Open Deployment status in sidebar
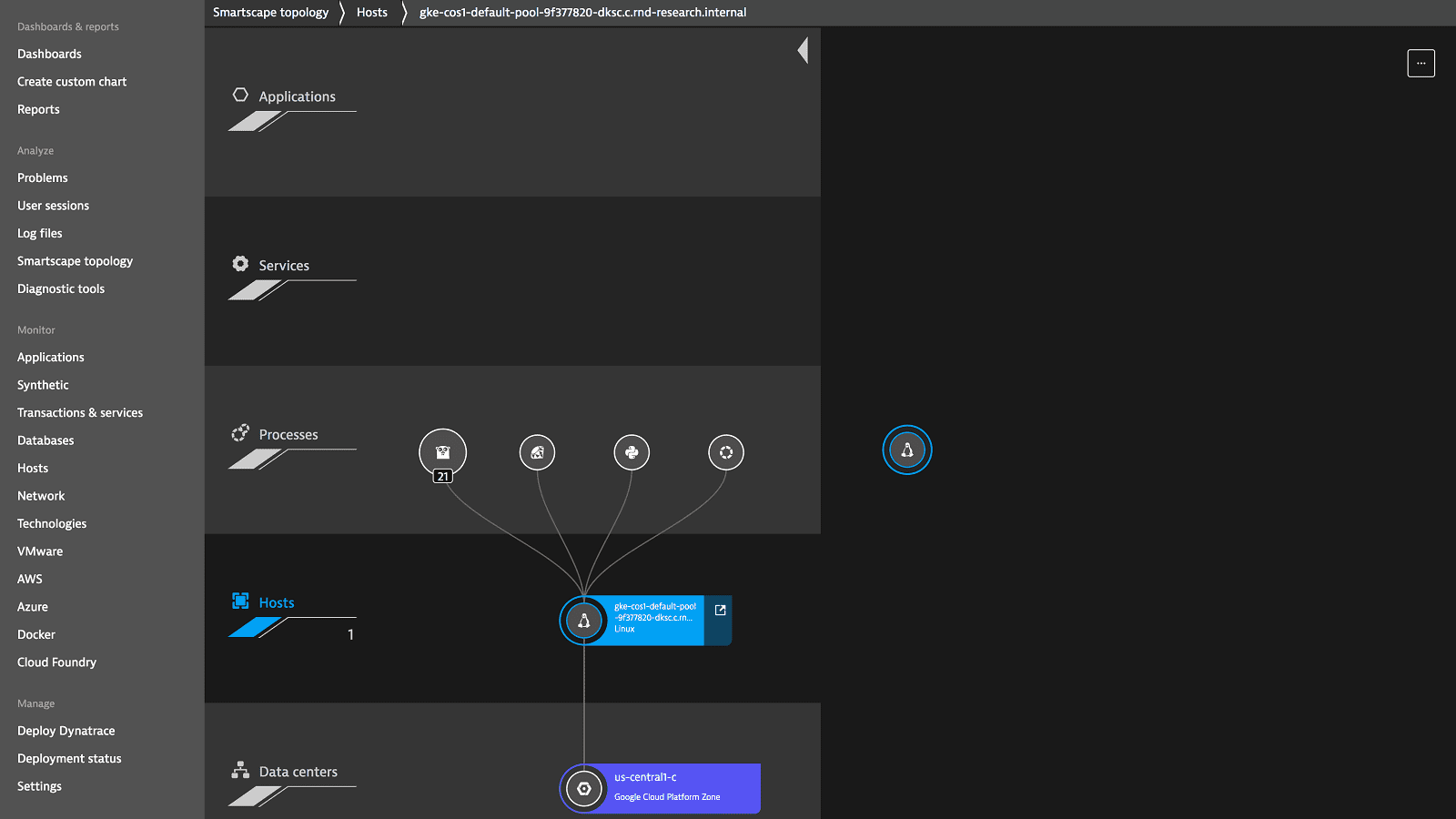The image size is (1456, 819). point(69,759)
